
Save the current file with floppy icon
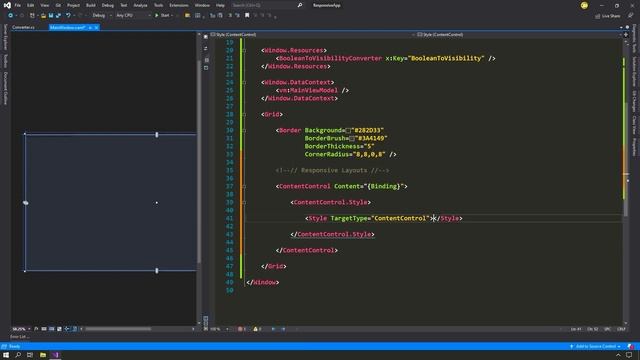point(51,16)
